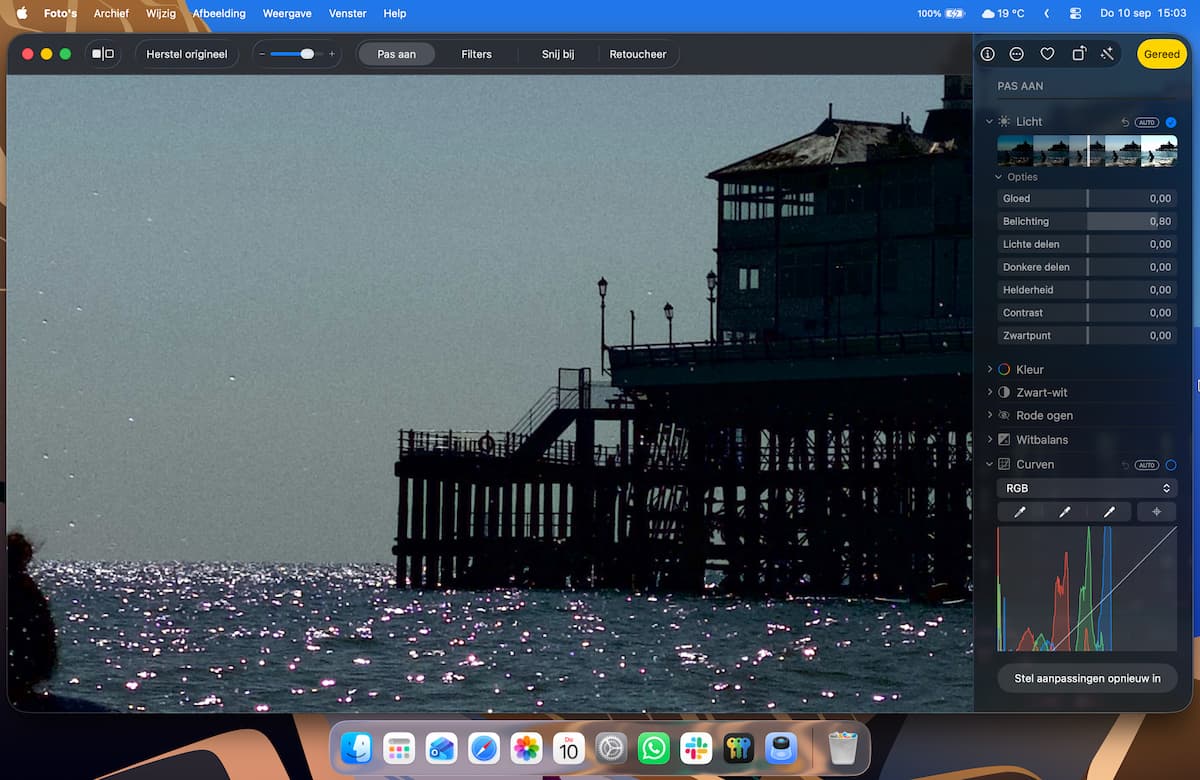1200x780 pixels.
Task: Open Outlook from the Dock
Action: click(x=441, y=748)
